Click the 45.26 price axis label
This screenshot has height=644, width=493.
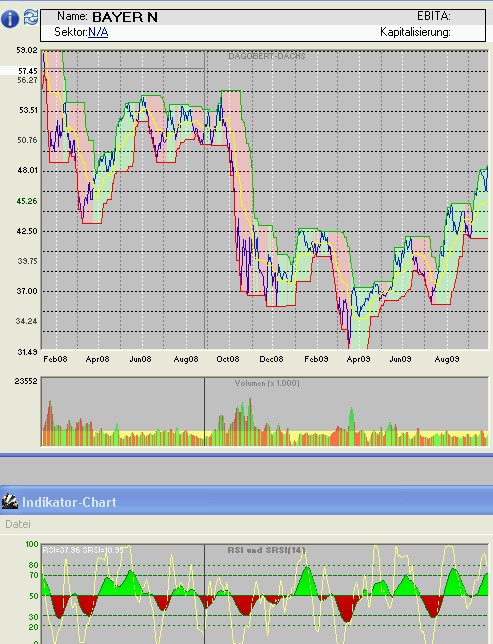click(x=27, y=201)
